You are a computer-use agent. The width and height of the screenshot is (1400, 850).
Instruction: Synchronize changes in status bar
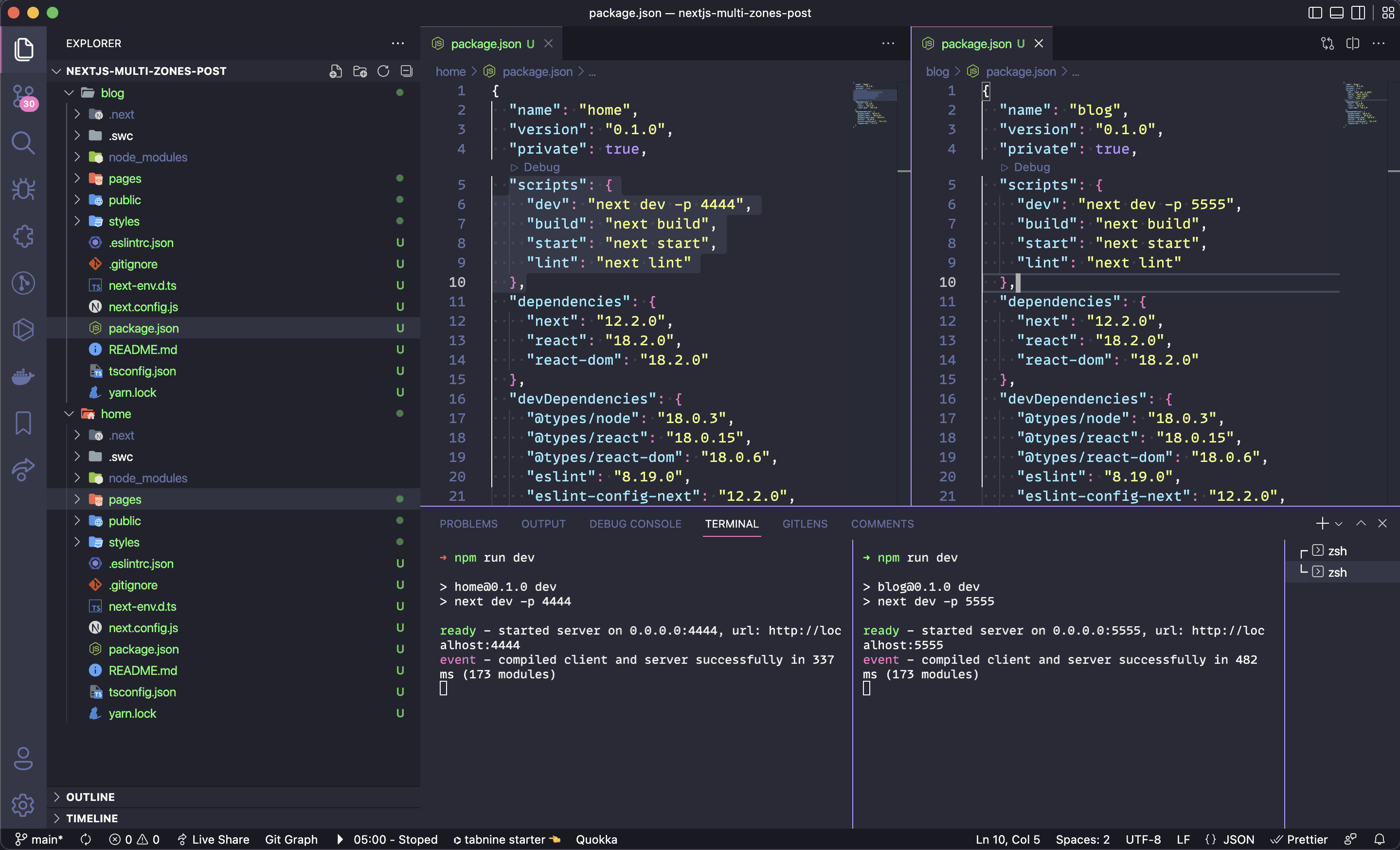click(86, 839)
